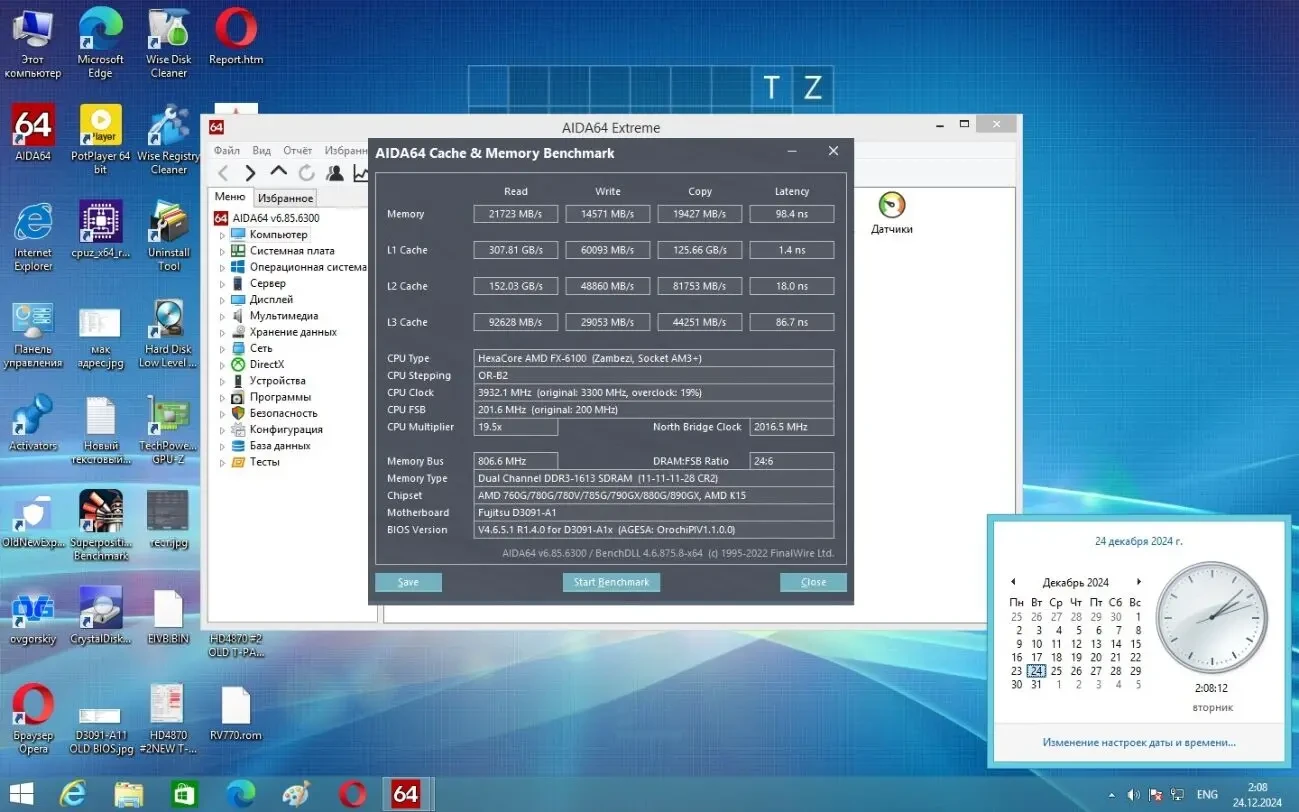The image size is (1299, 812).
Task: Open the date and time settings link
Action: coord(1139,742)
